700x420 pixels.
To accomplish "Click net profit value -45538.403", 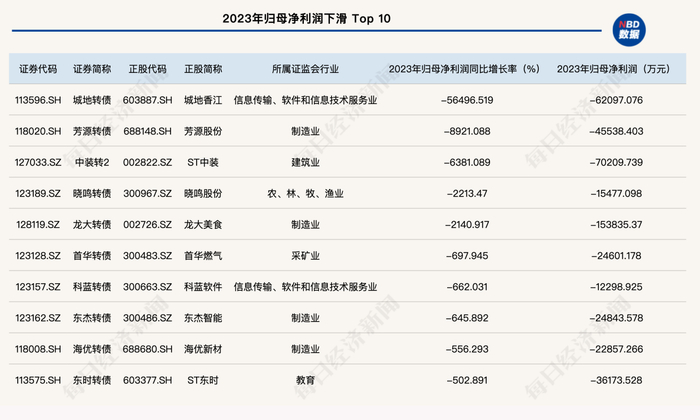I will pyautogui.click(x=616, y=131).
